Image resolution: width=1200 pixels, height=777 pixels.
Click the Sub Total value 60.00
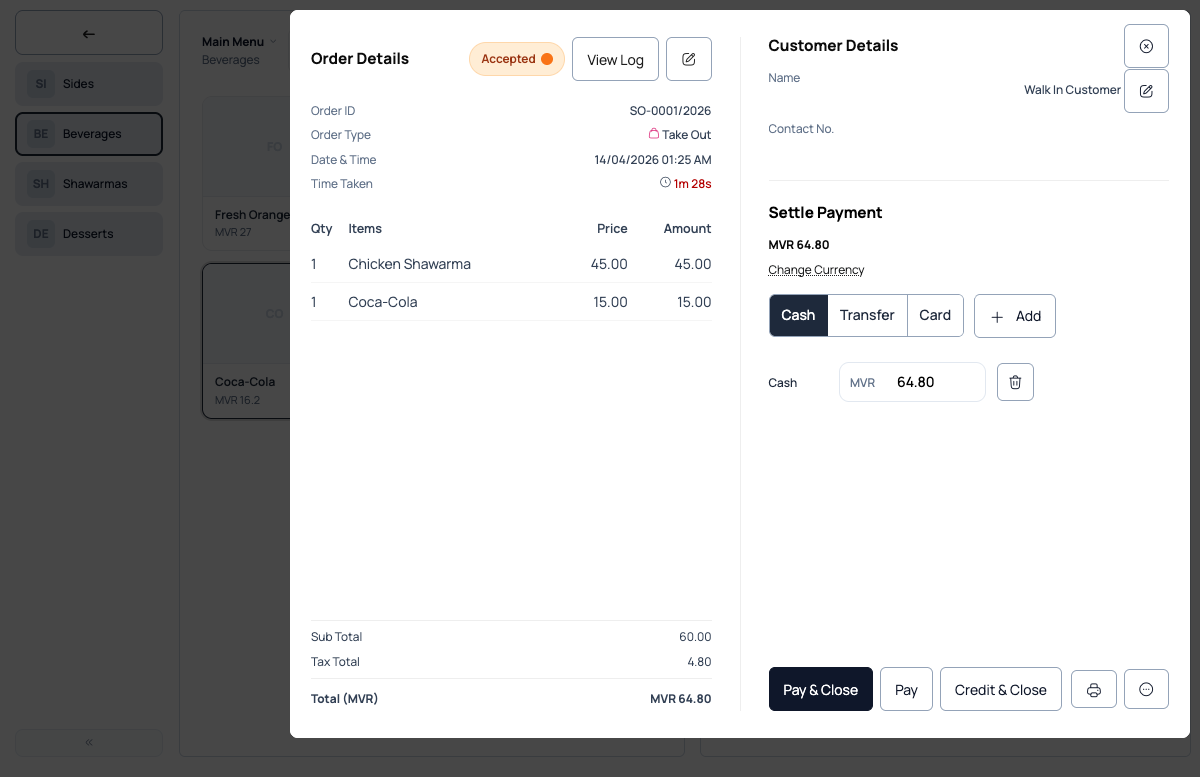pyautogui.click(x=695, y=637)
